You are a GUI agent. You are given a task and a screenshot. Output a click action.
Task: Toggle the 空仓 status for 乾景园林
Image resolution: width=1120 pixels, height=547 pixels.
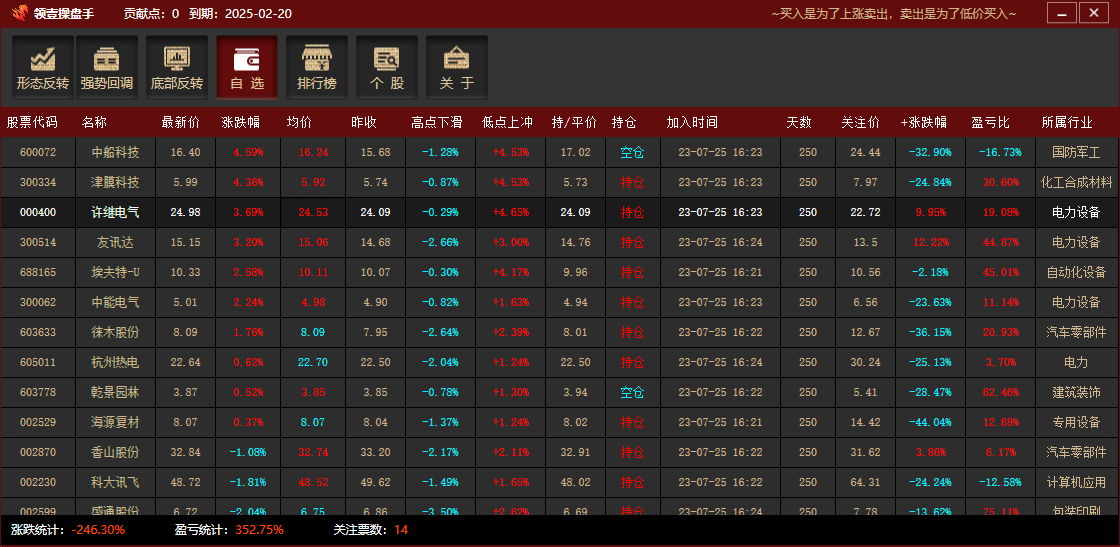(x=632, y=393)
